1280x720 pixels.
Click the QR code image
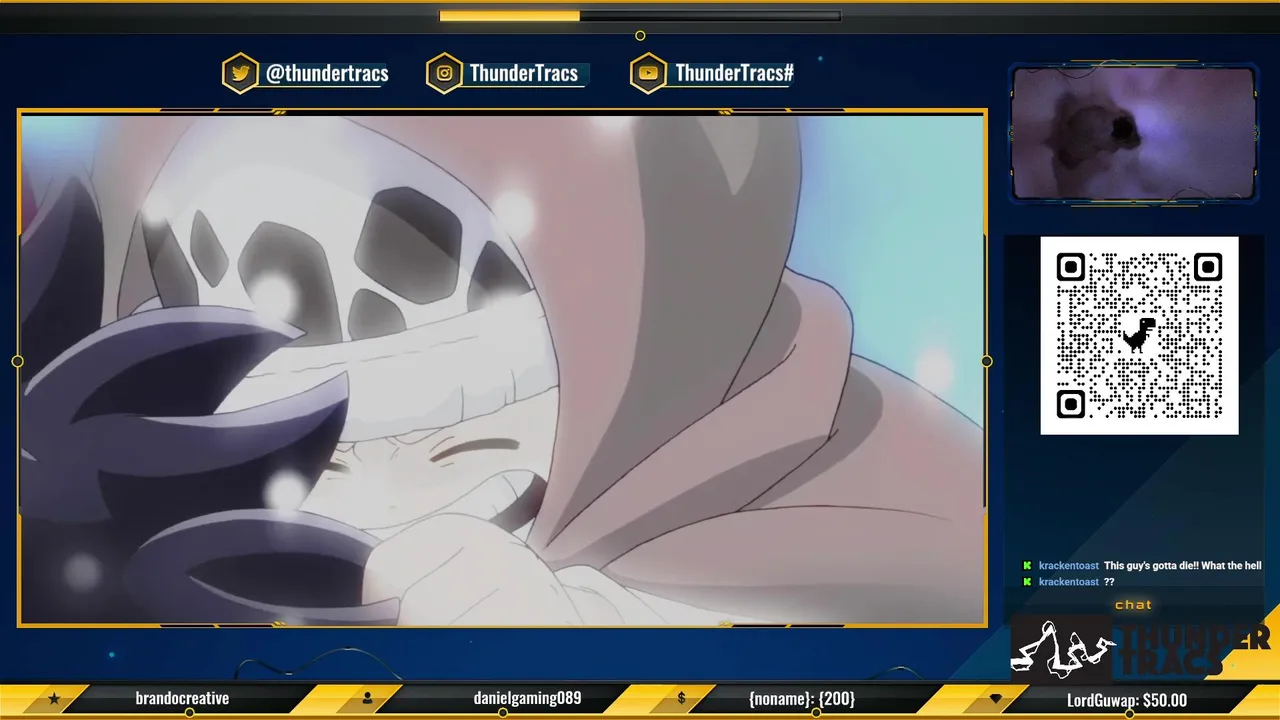(1139, 335)
